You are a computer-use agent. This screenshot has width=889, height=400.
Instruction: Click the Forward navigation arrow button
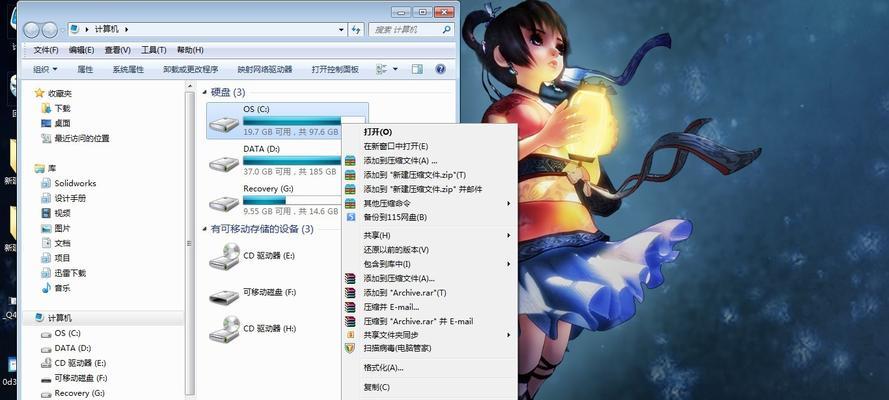click(x=49, y=29)
